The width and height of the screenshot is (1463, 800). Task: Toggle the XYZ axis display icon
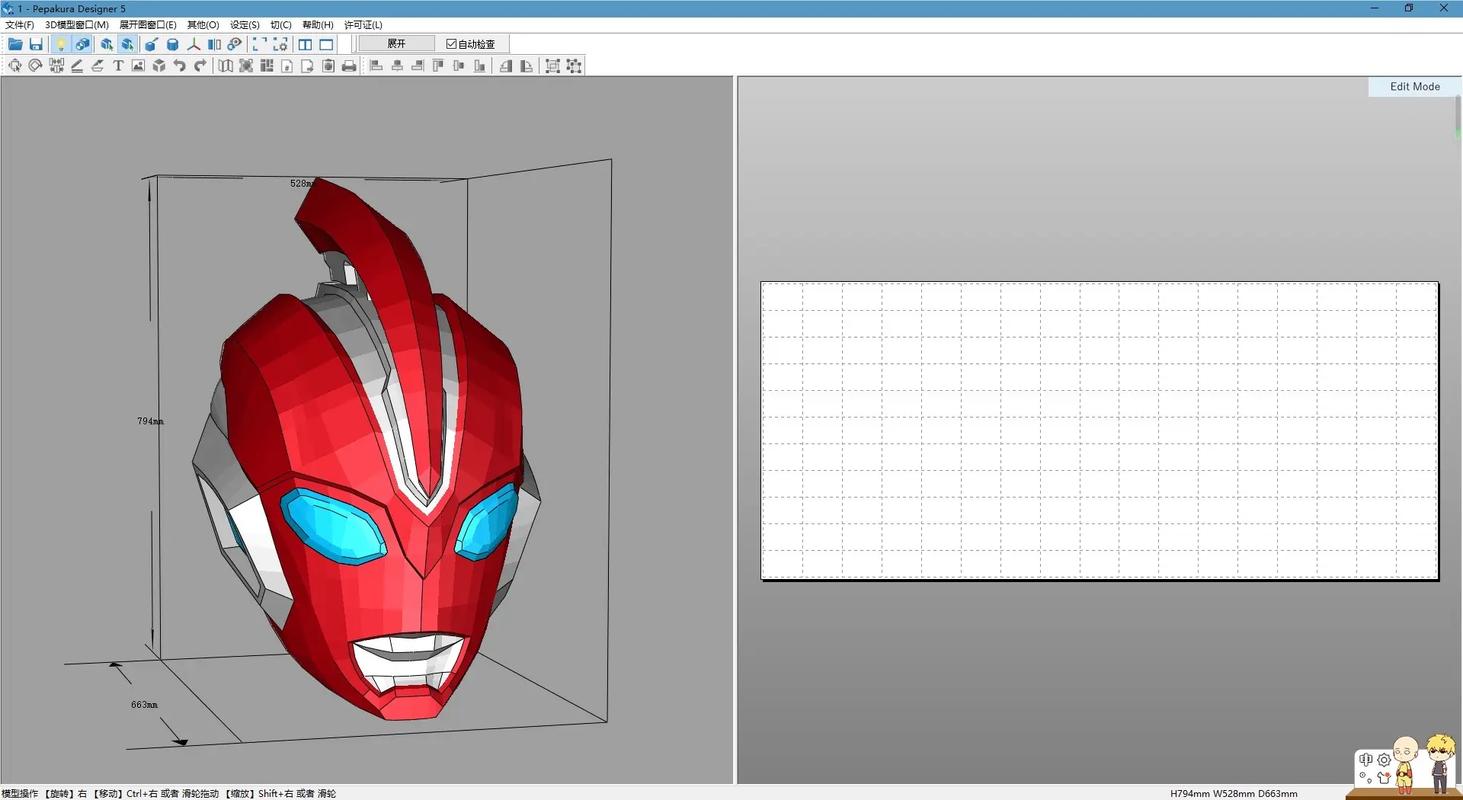click(193, 44)
